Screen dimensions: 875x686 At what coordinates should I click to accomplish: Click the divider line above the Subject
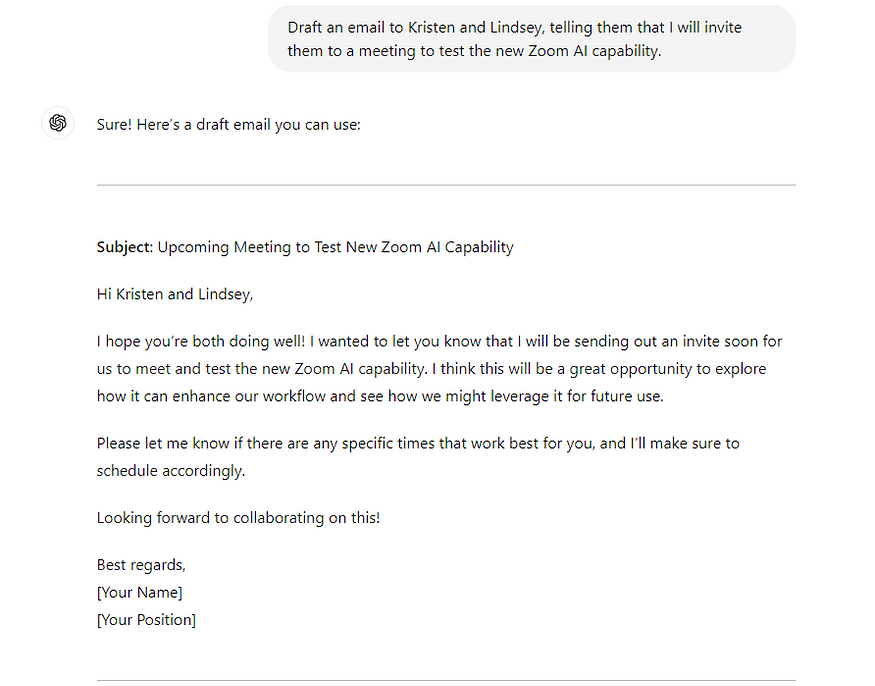pyautogui.click(x=446, y=185)
